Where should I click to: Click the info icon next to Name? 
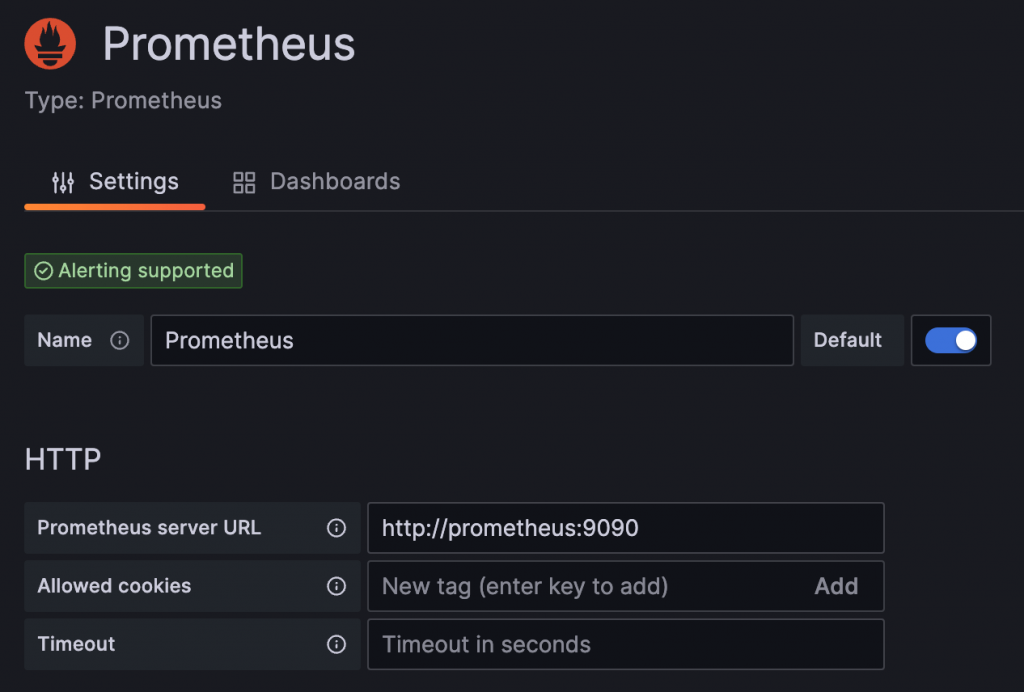120,340
